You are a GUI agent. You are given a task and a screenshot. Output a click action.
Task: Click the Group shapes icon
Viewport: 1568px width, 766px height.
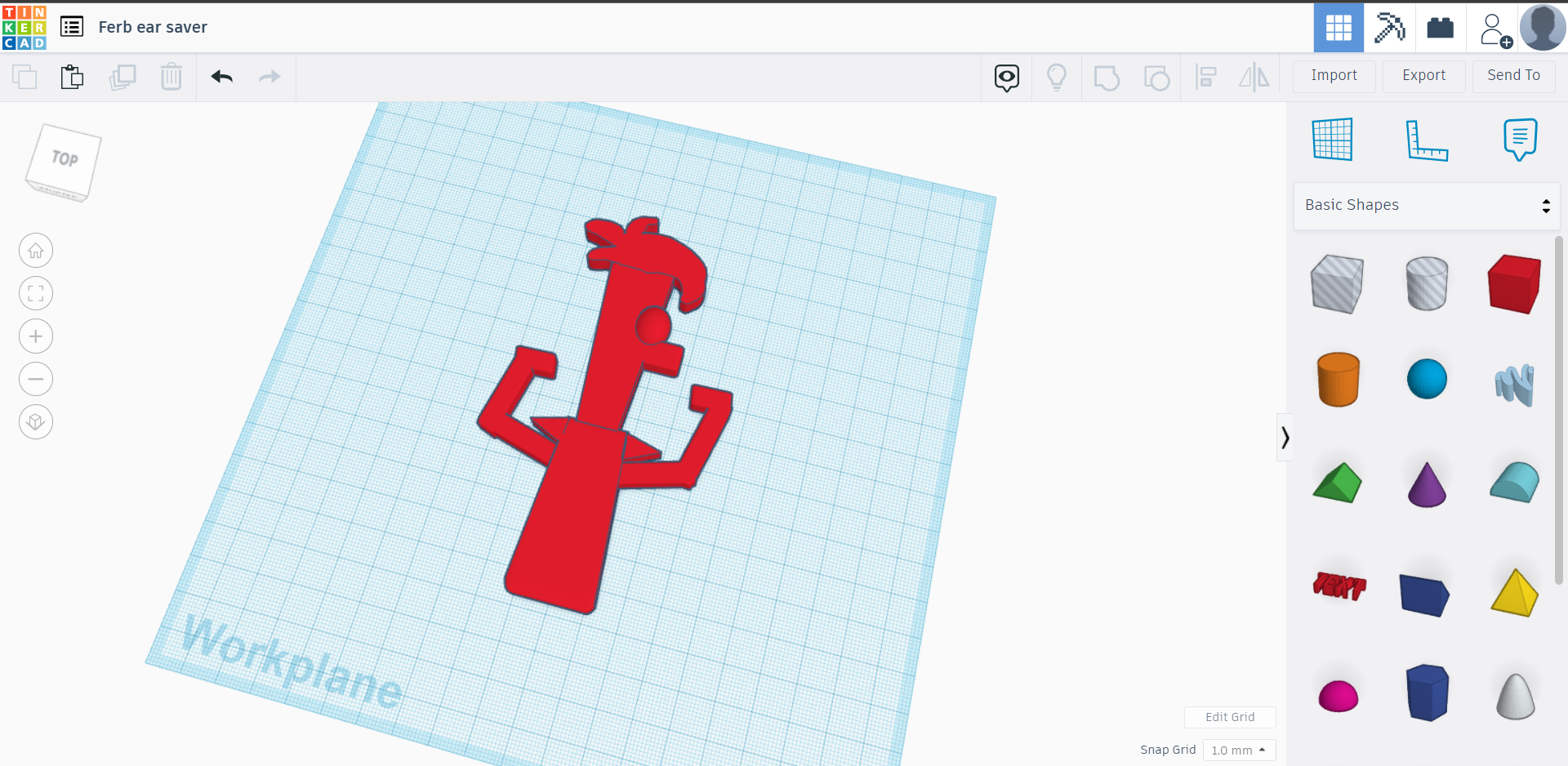(x=1107, y=78)
